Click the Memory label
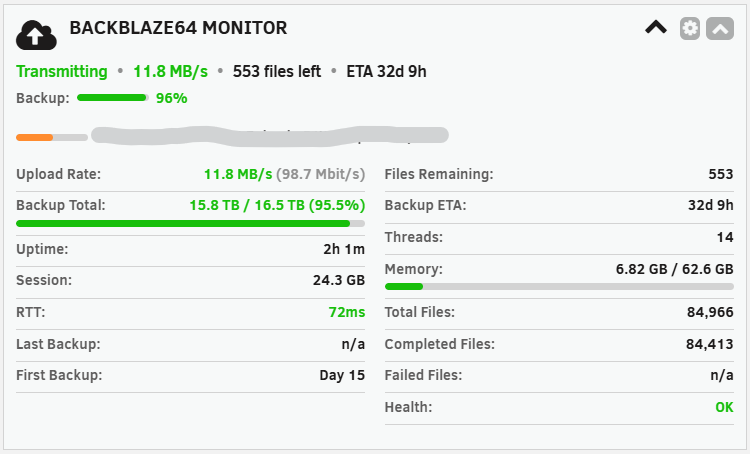750x454 pixels. pos(414,269)
